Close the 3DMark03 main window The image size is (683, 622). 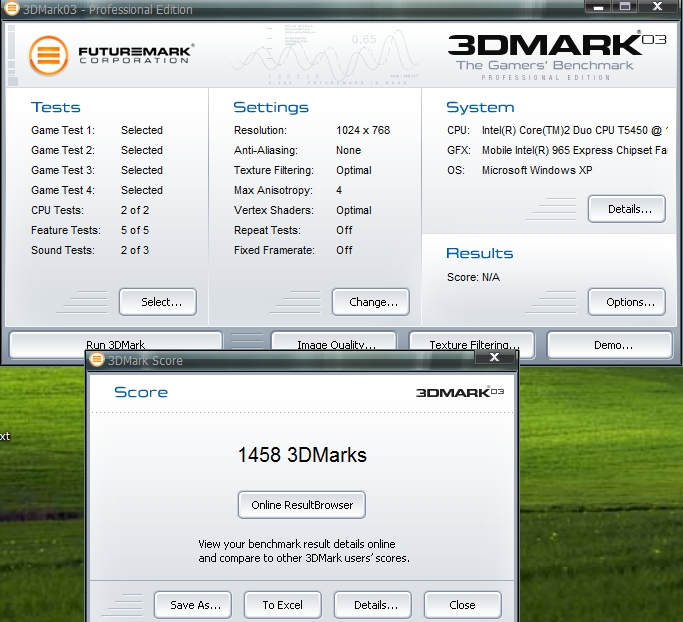click(657, 7)
